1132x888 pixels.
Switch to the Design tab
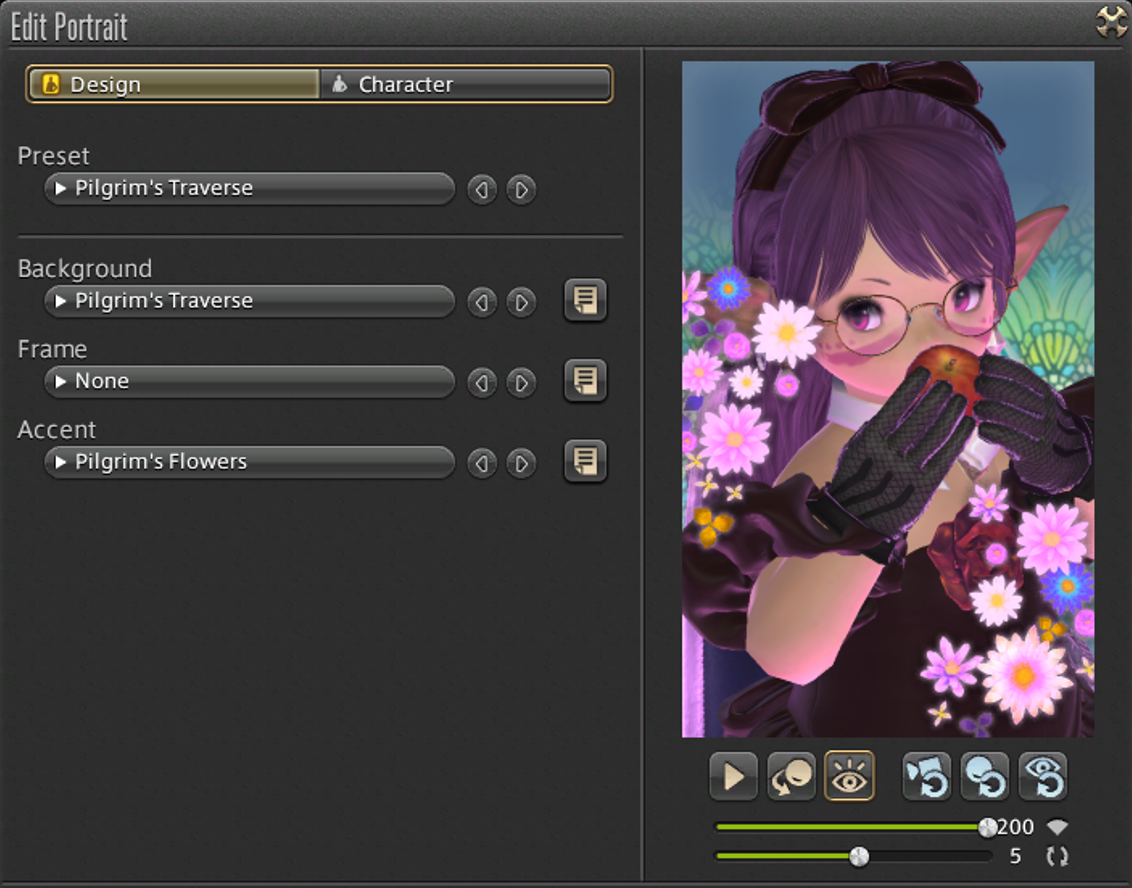[x=174, y=84]
